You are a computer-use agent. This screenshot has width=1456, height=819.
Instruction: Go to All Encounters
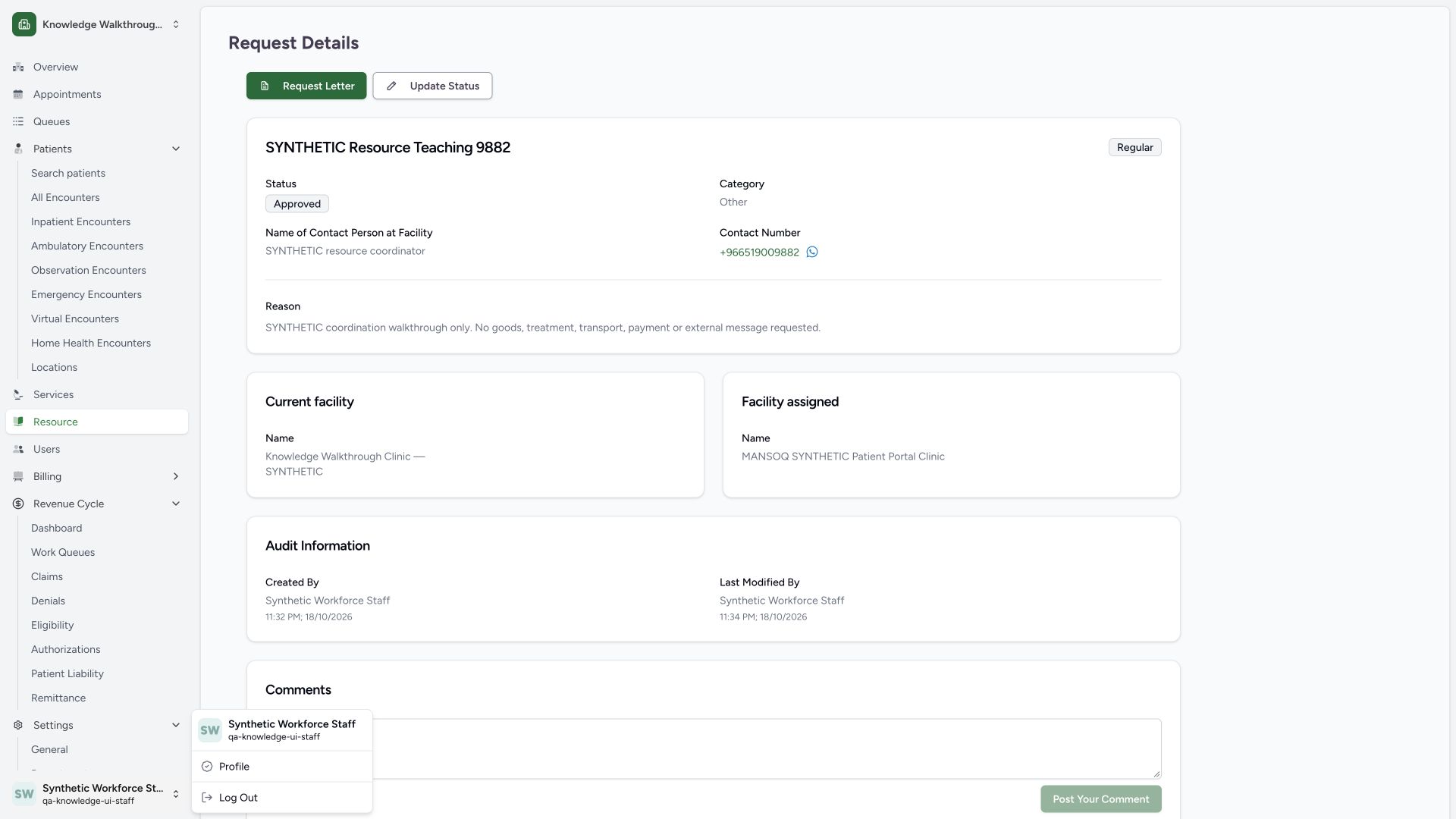click(65, 198)
